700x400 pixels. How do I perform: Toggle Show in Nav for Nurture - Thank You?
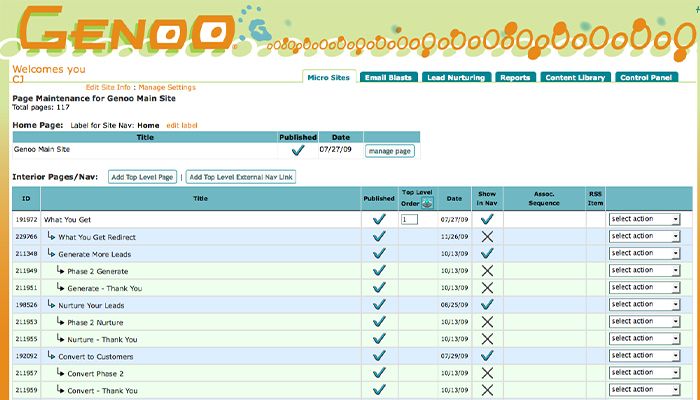487,338
